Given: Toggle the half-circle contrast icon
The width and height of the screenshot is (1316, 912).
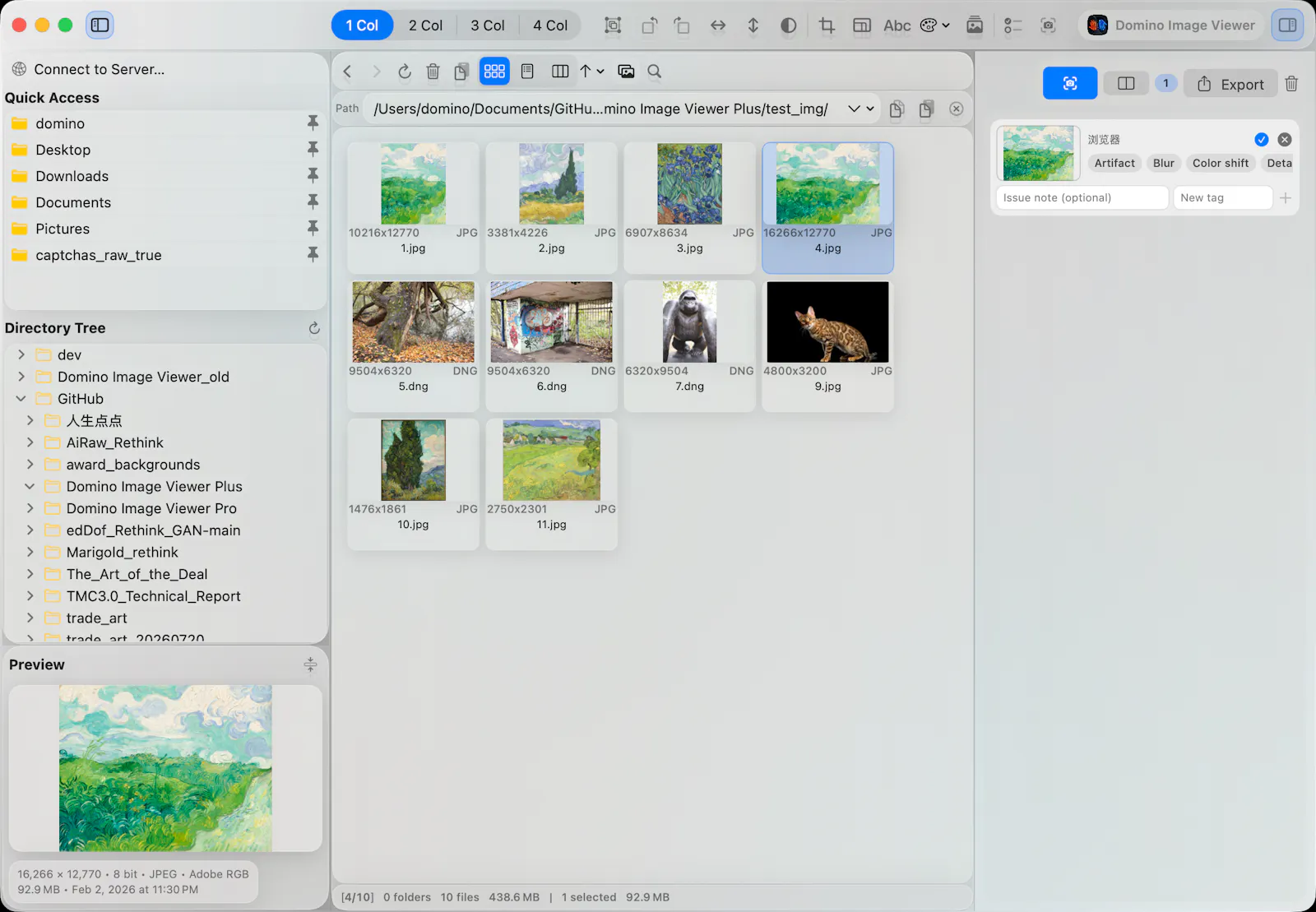Looking at the screenshot, I should coord(788,25).
